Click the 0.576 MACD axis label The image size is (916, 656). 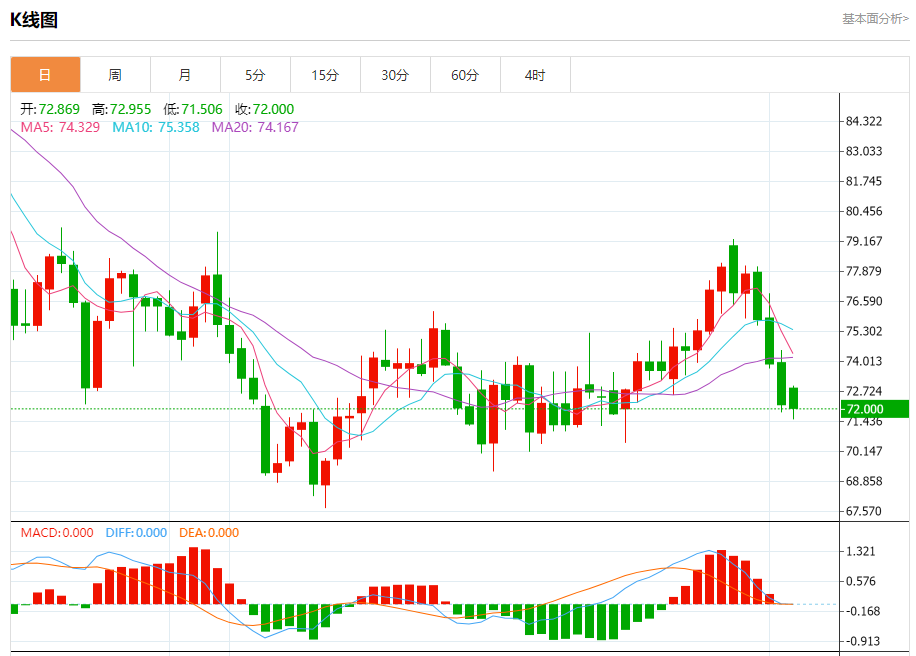coord(861,581)
